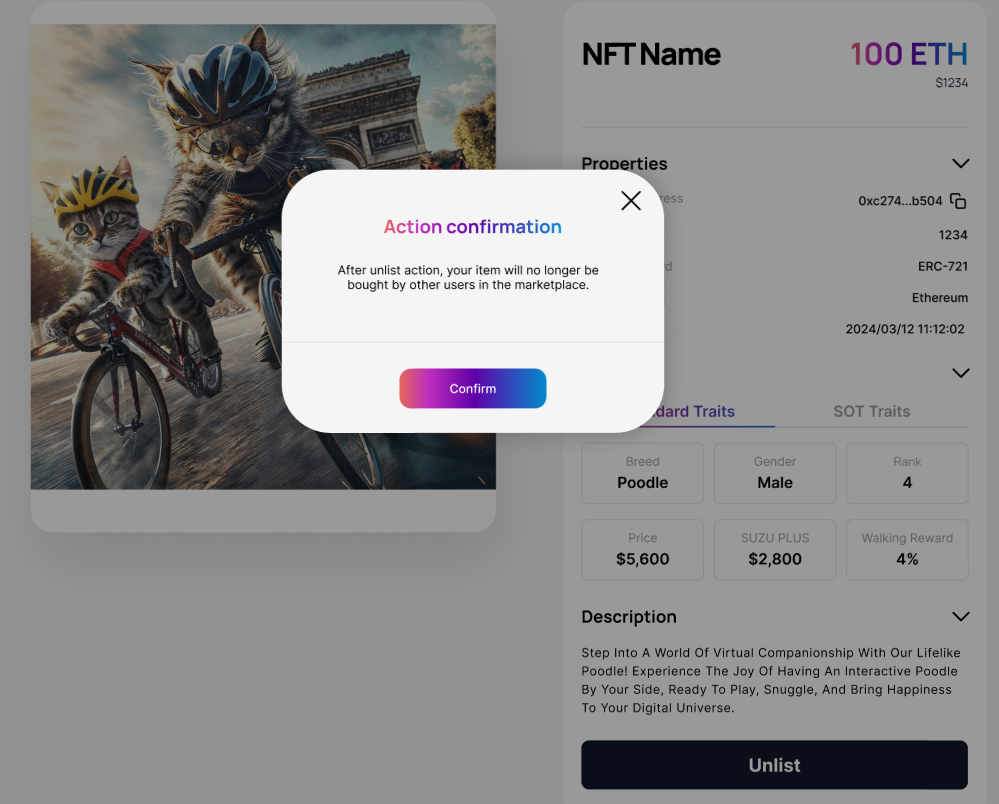Close the Action confirmation dialog
This screenshot has width=999, height=804.
[x=631, y=201]
